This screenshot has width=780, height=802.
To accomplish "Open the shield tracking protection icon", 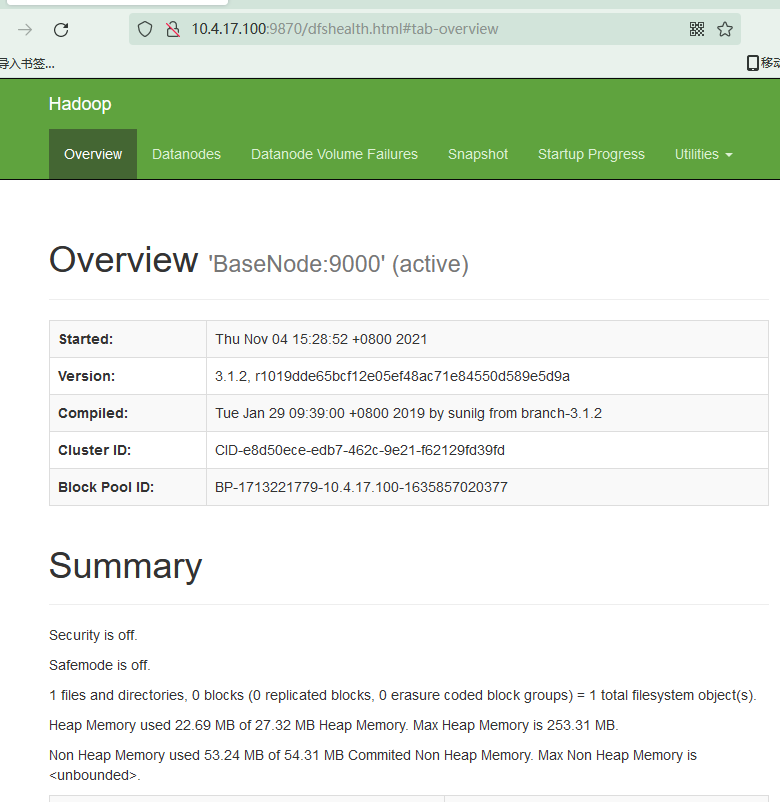I will point(145,29).
